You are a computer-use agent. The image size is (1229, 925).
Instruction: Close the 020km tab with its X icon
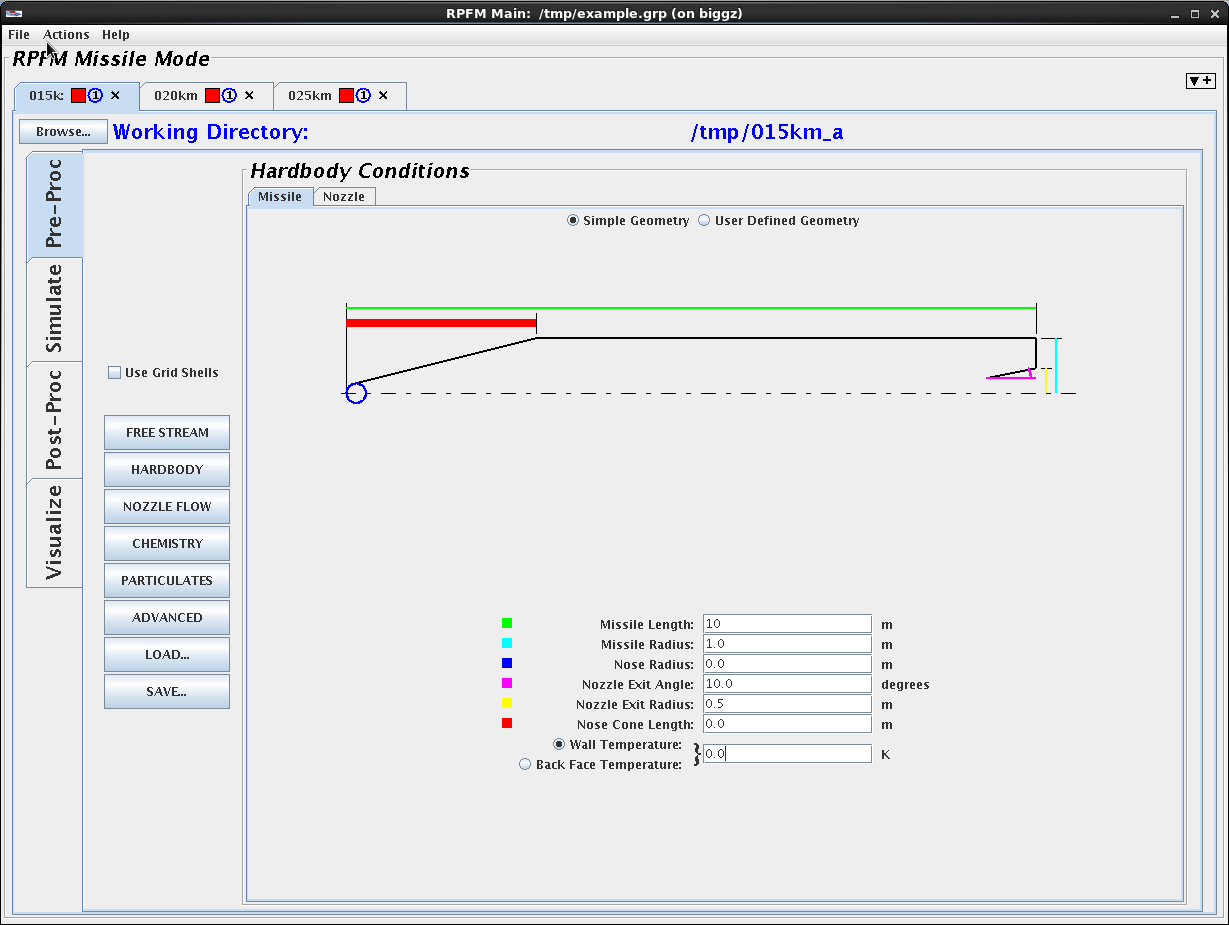coord(249,96)
